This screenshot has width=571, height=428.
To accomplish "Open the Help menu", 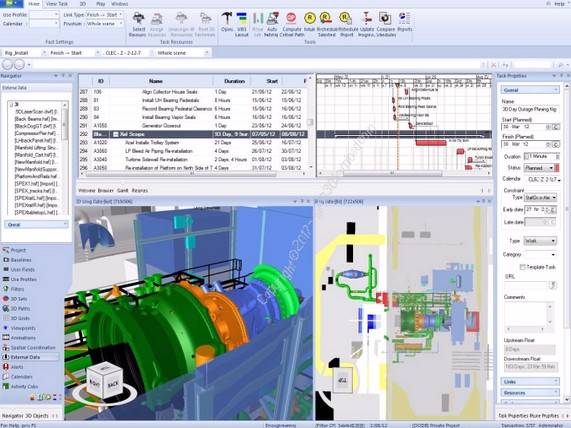I will (x=559, y=4).
